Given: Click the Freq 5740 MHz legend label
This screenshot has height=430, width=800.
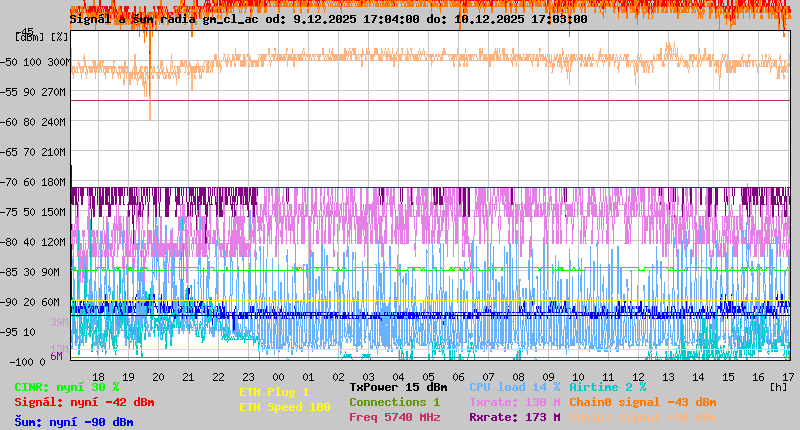Looking at the screenshot, I should point(394,417).
